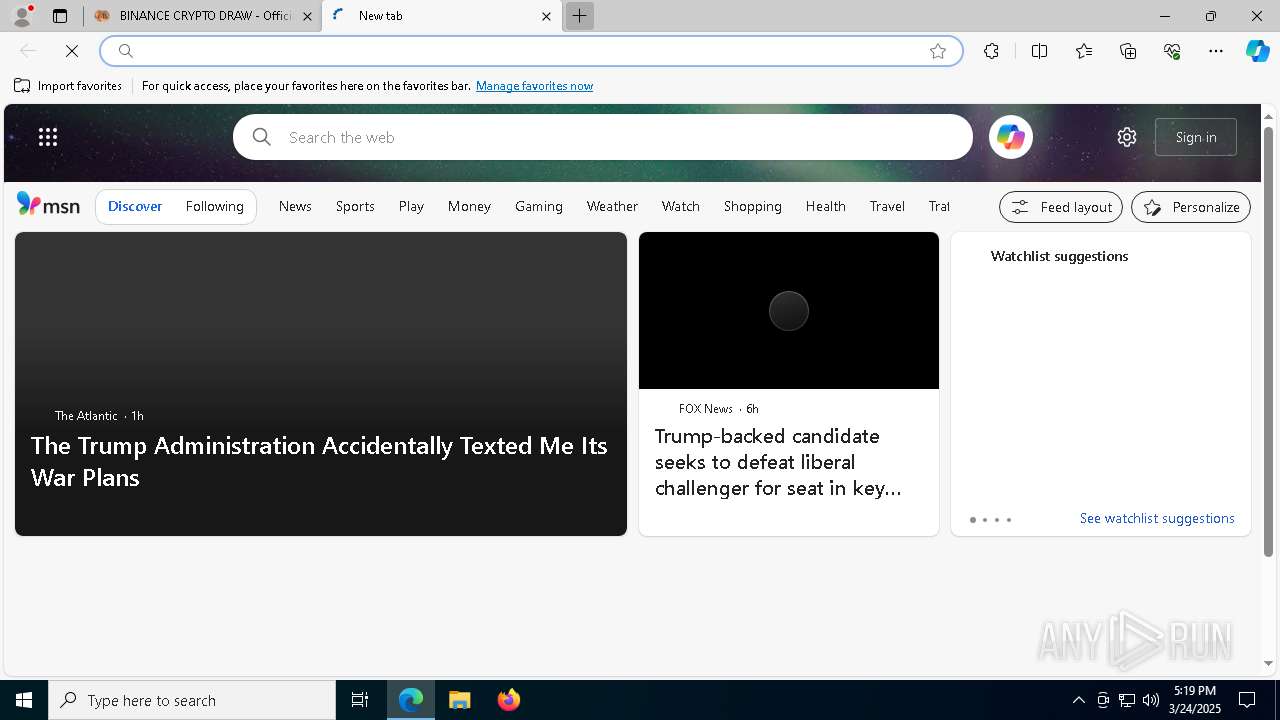This screenshot has height=720, width=1280.
Task: Open the browser profile icon
Action: pyautogui.click(x=22, y=16)
